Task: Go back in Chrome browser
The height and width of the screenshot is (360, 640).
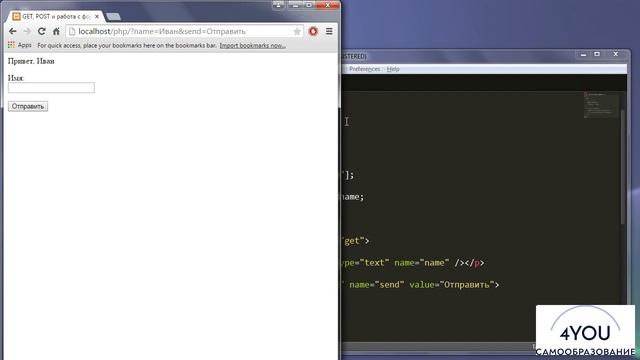Action: click(x=13, y=31)
